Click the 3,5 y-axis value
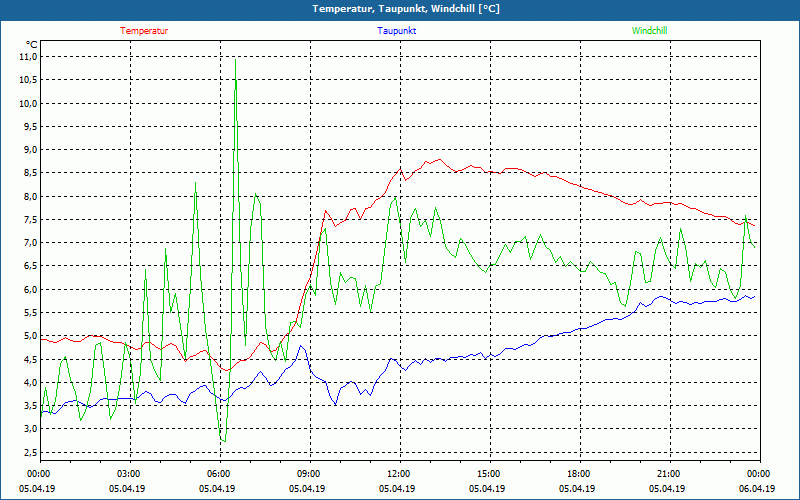 pyautogui.click(x=31, y=406)
